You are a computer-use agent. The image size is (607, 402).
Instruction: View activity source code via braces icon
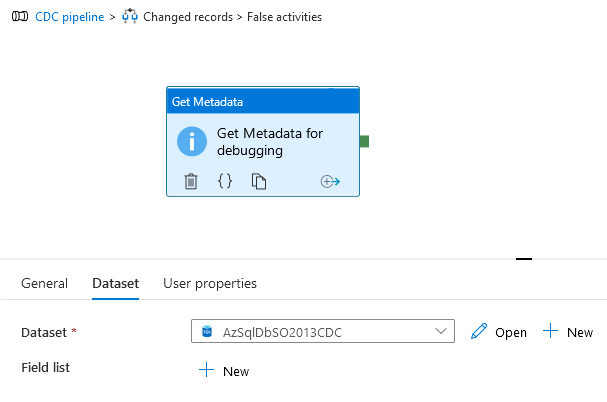225,181
